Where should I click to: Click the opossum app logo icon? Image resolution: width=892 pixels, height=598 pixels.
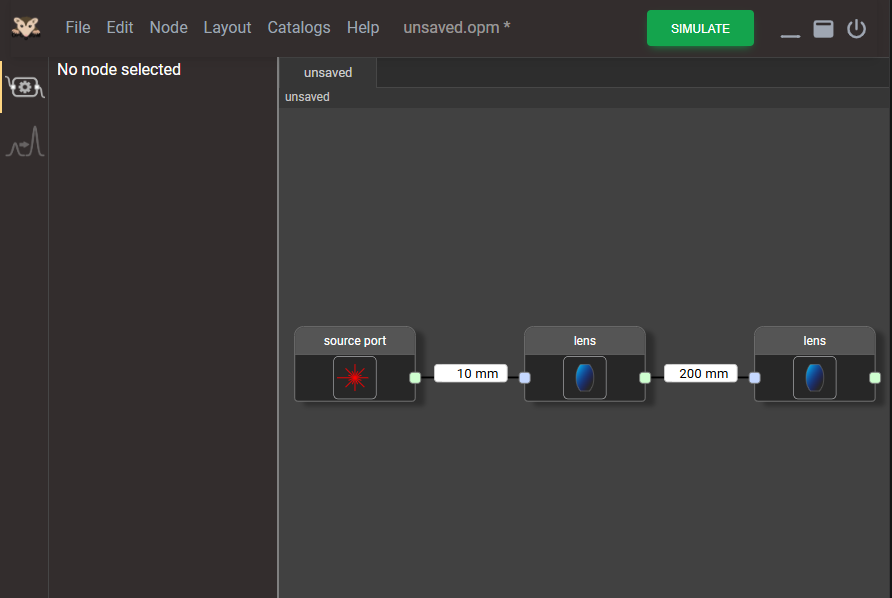26,27
